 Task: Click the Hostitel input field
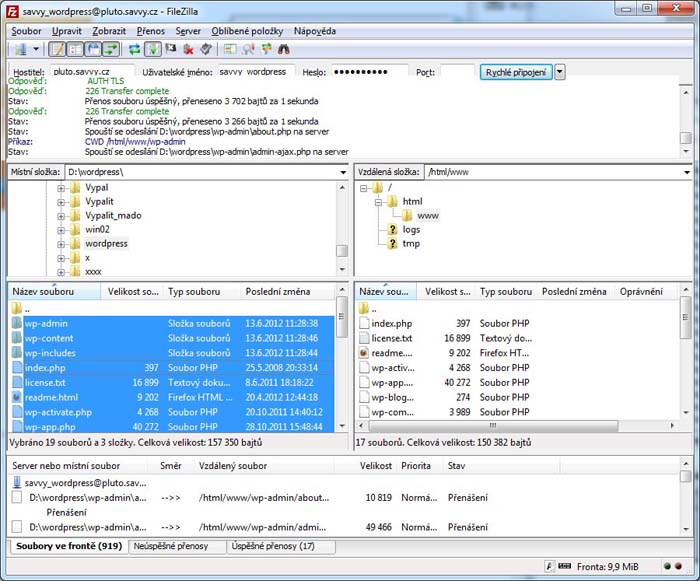click(x=92, y=72)
